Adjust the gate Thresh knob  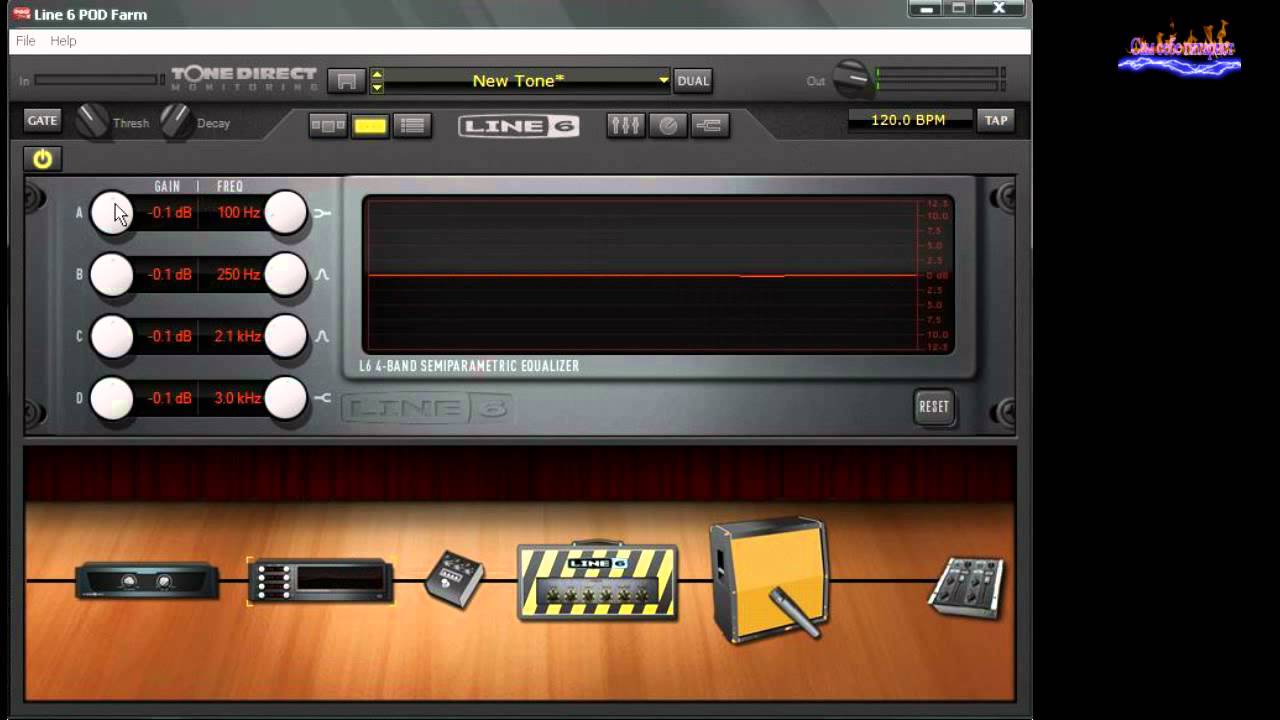point(92,121)
